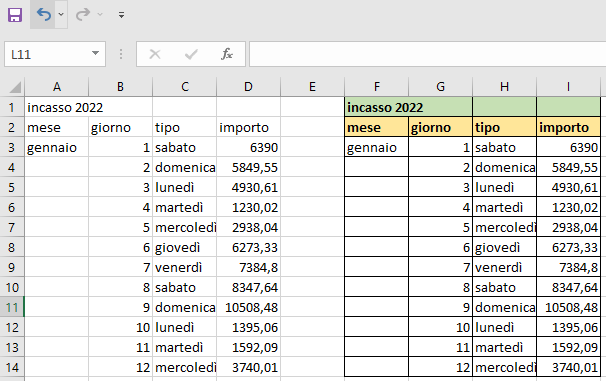606x381 pixels.
Task: Click bold yellow cell I2 'importo'
Action: 568,127
